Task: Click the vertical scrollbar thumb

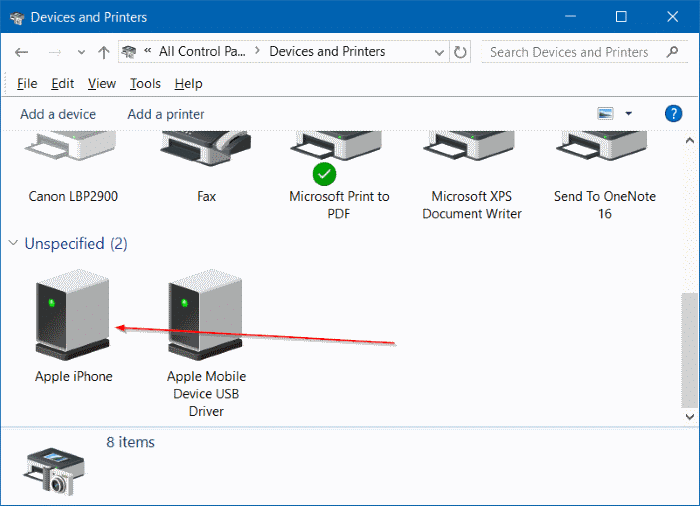Action: pos(690,350)
